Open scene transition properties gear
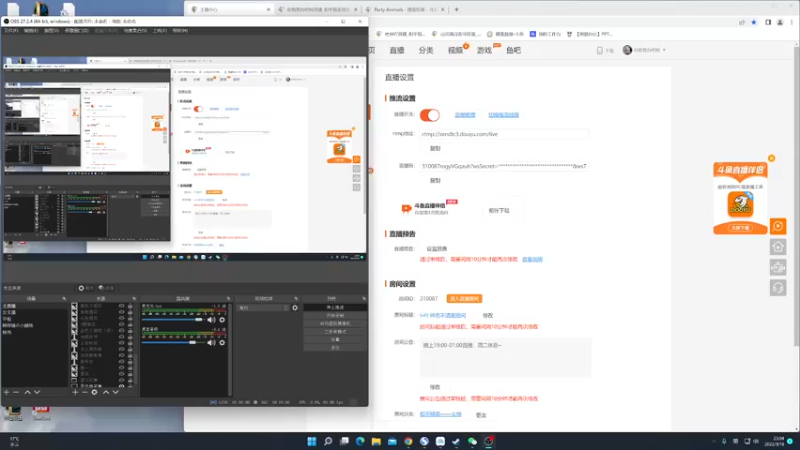800x450 pixels. pyautogui.click(x=295, y=308)
